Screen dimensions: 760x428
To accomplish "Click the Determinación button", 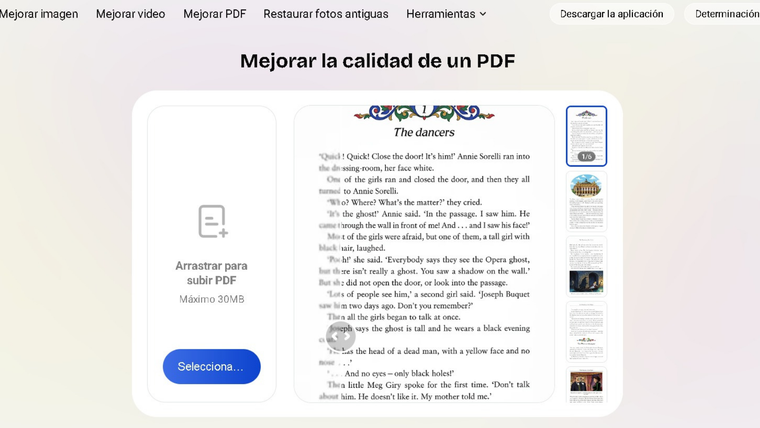I will (726, 14).
